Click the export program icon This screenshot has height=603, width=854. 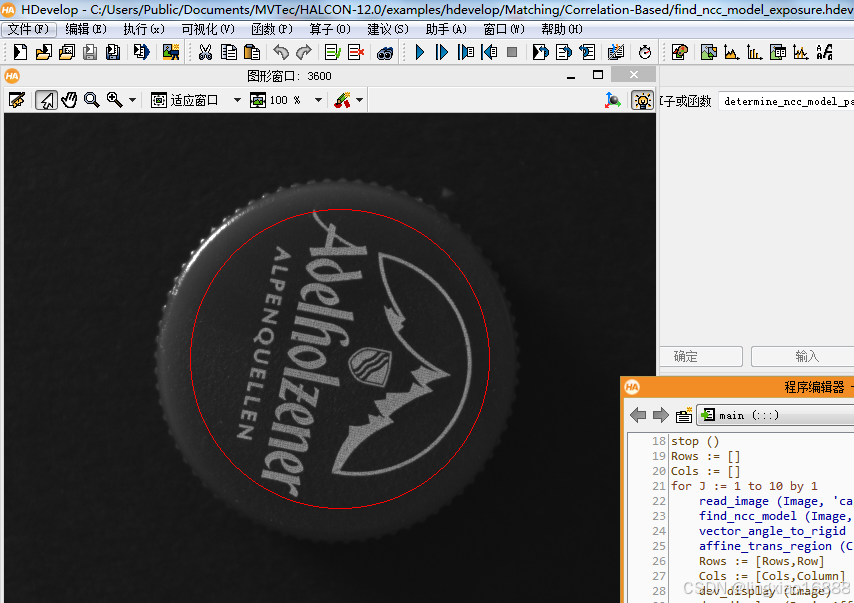point(141,52)
